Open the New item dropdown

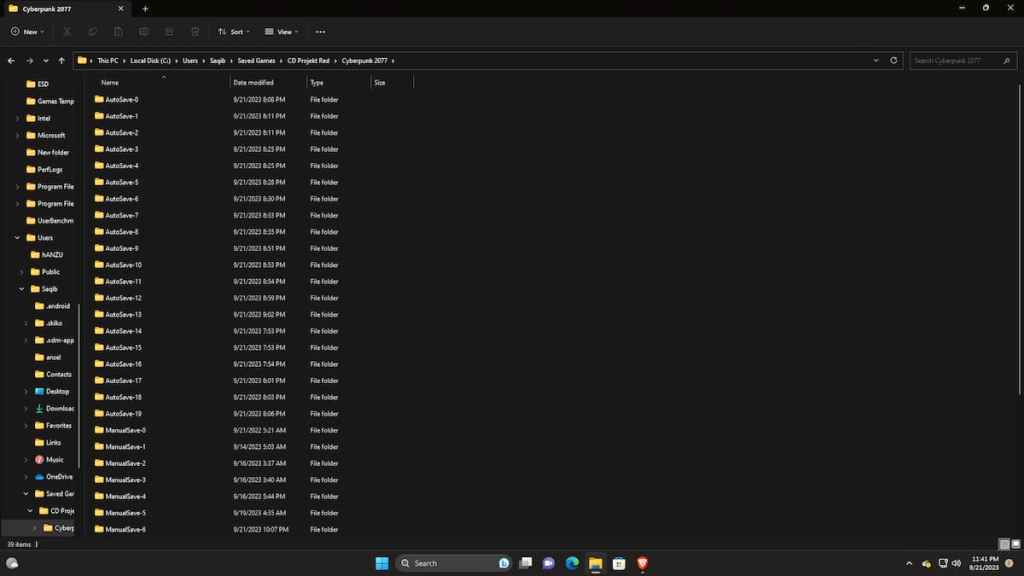pyautogui.click(x=27, y=31)
